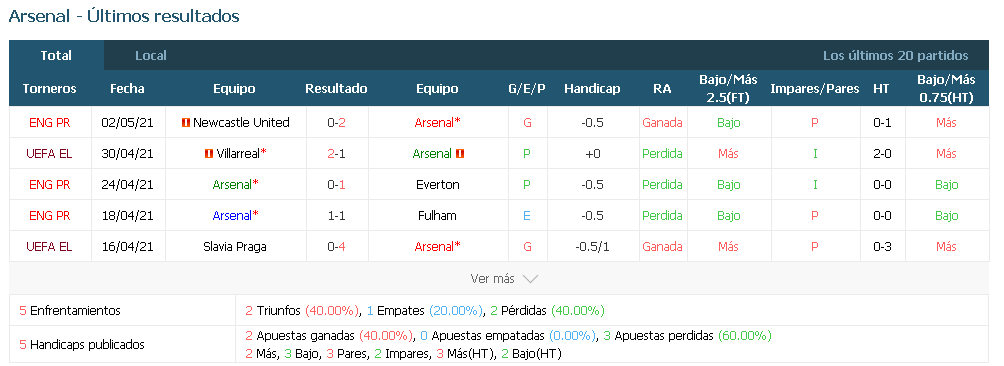The width and height of the screenshot is (1004, 366).
Task: Click the Fulham team name
Action: [x=437, y=216]
